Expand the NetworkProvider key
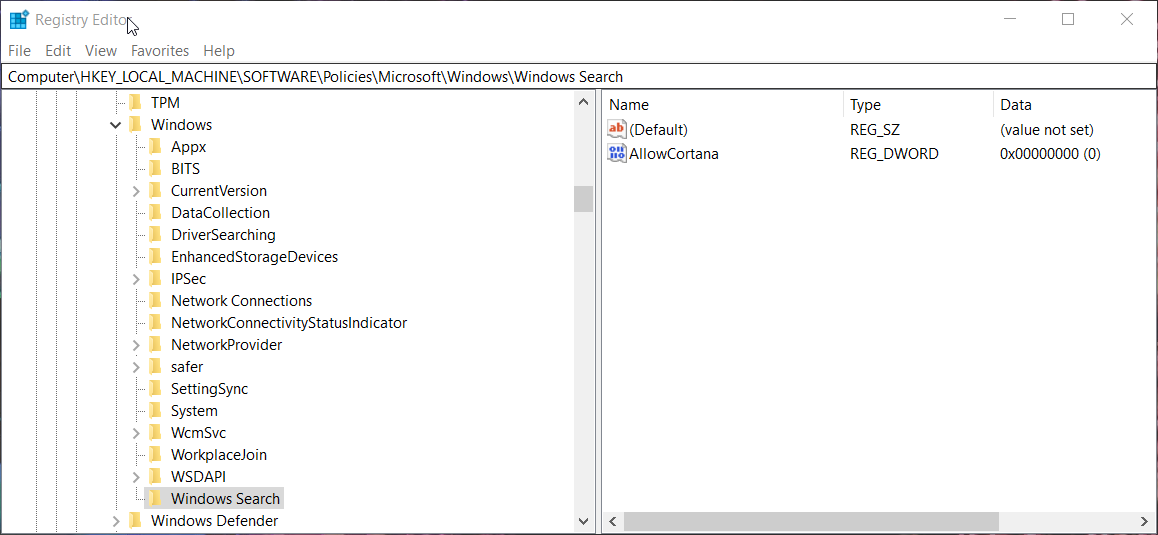 tap(136, 344)
